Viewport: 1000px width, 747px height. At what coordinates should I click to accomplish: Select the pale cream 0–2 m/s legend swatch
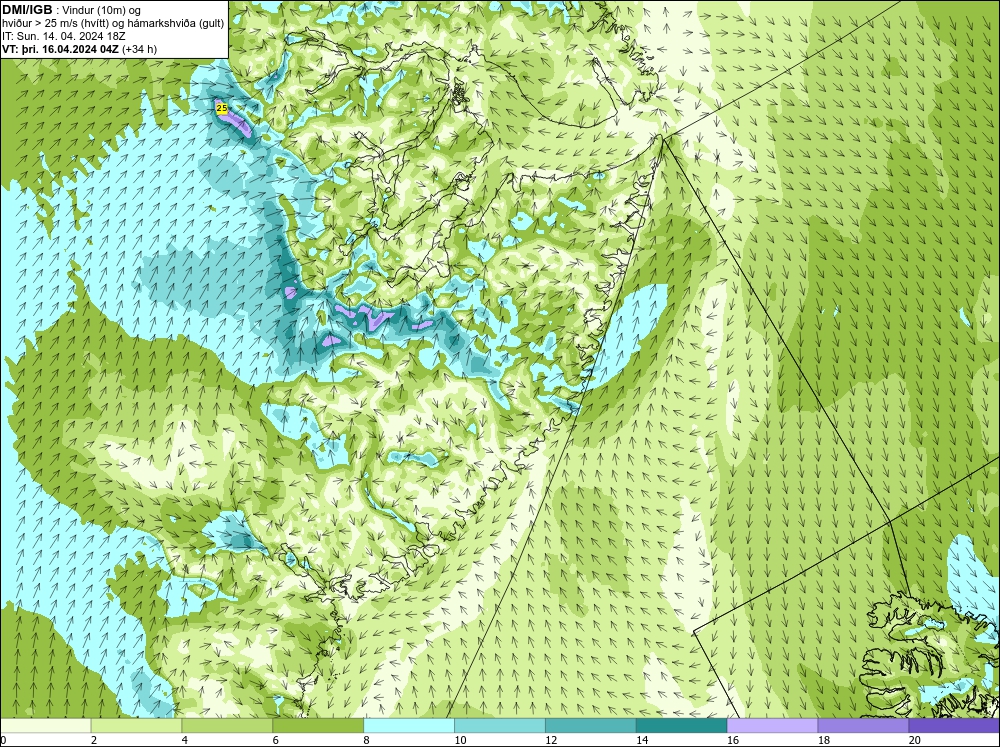pyautogui.click(x=46, y=726)
